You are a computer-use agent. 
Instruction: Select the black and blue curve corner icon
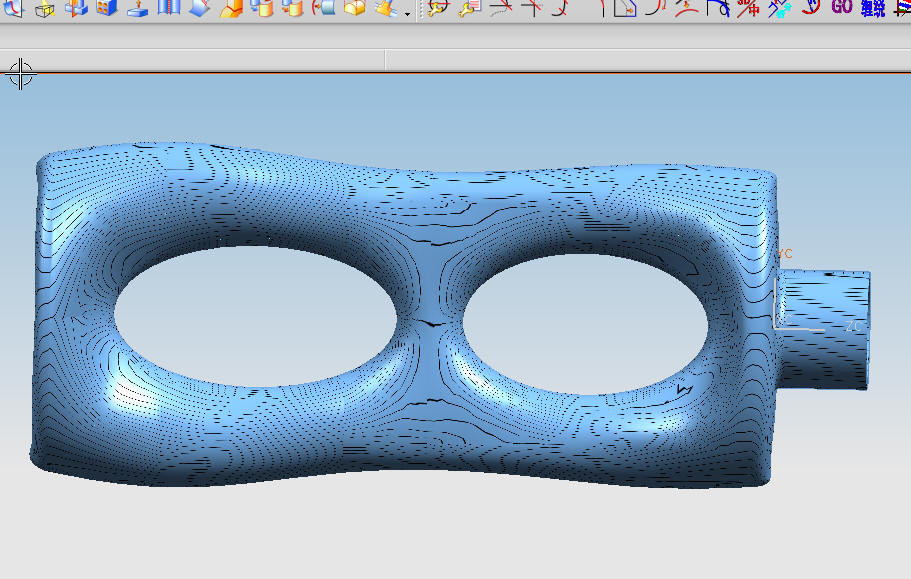pos(718,8)
